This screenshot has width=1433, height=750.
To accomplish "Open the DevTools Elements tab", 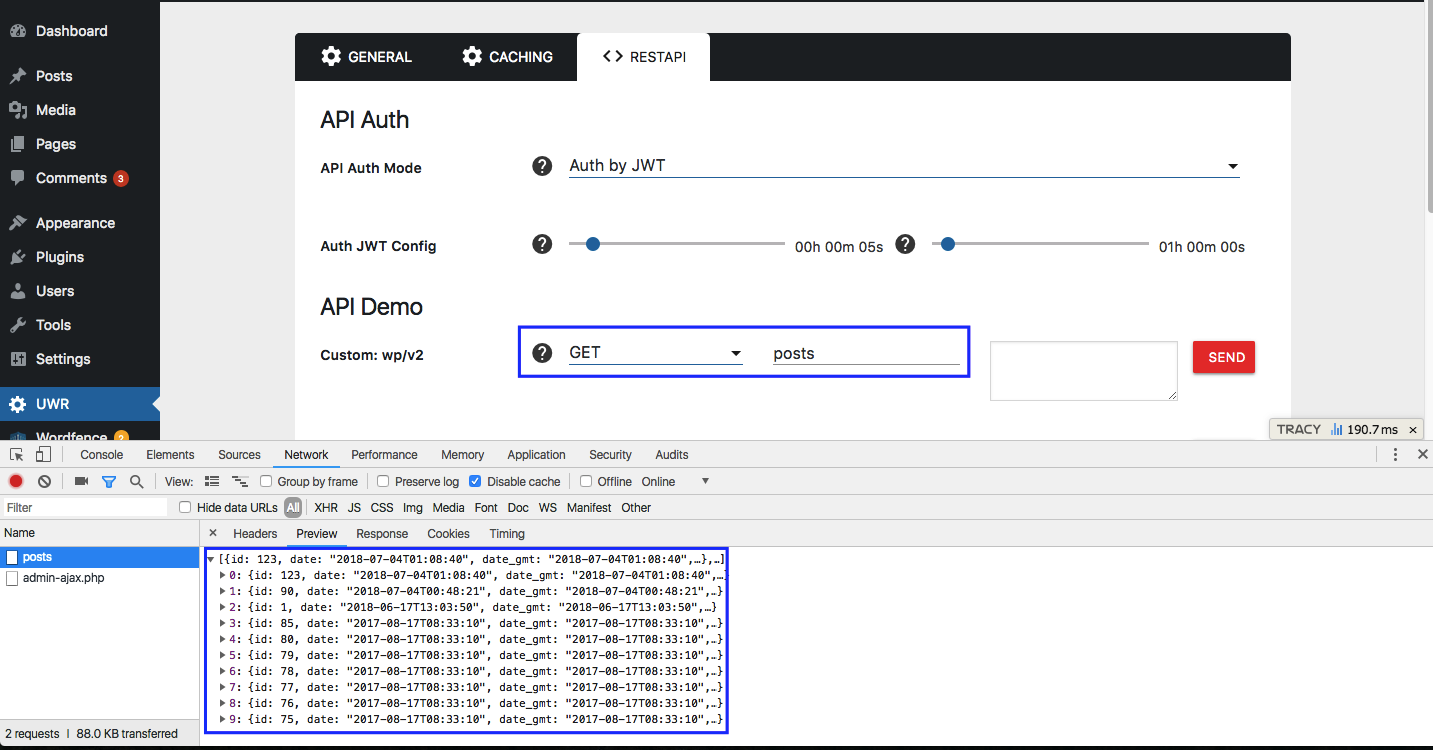I will pos(170,454).
